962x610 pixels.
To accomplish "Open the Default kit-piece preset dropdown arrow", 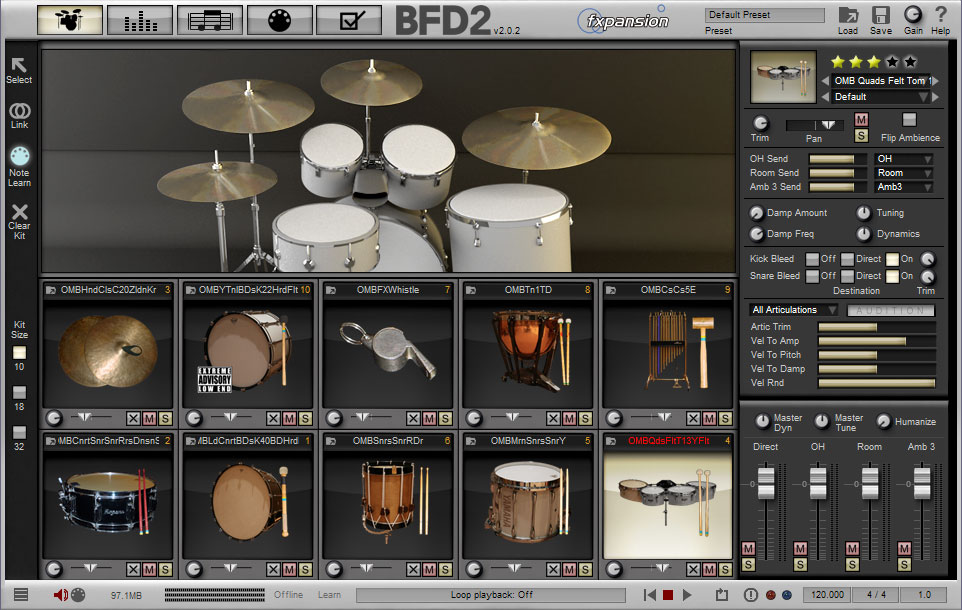I will coord(923,97).
